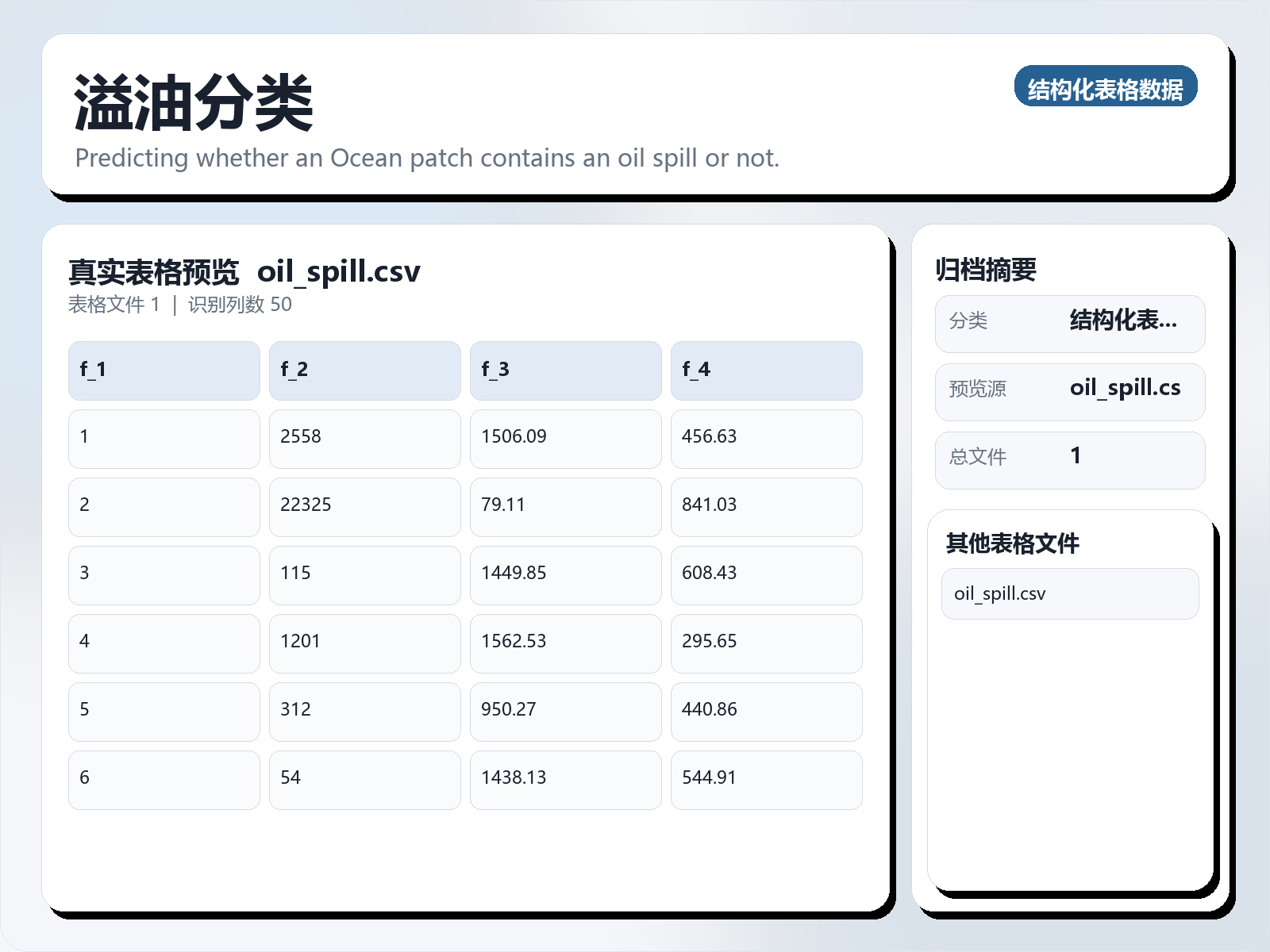Image resolution: width=1270 pixels, height=952 pixels.
Task: Select the cell containing 544.91
Action: pyautogui.click(x=766, y=778)
